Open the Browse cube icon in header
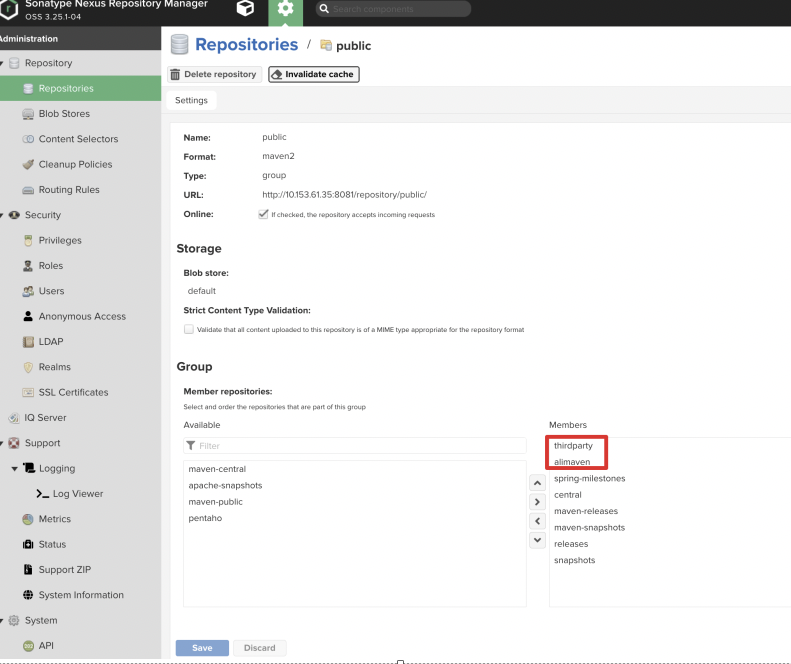Screen dimensions: 791x664 245,8
